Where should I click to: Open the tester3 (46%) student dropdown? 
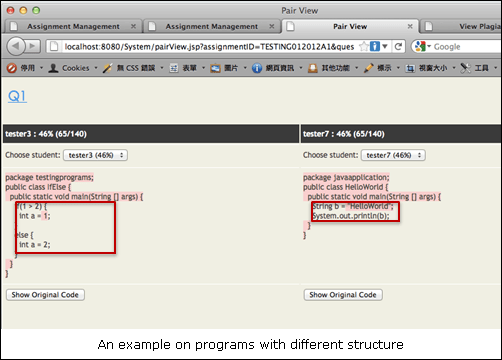point(95,155)
